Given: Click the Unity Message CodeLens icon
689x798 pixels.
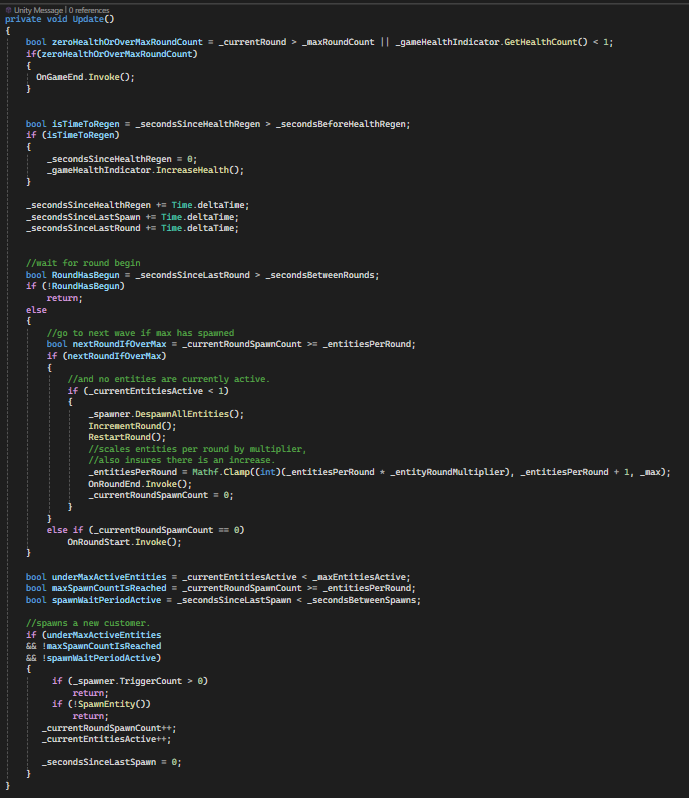Looking at the screenshot, I should tap(9, 10).
